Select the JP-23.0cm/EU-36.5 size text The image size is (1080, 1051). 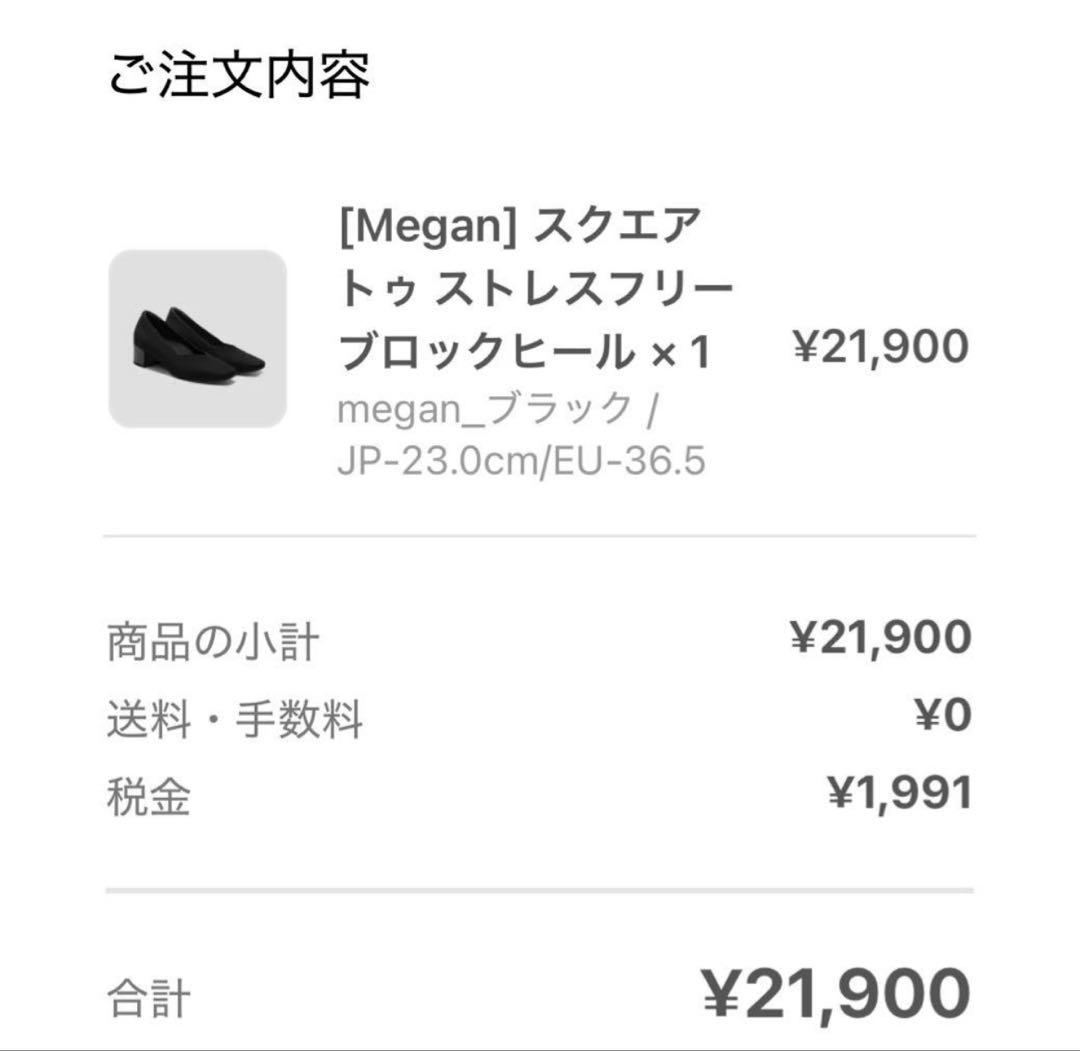522,462
